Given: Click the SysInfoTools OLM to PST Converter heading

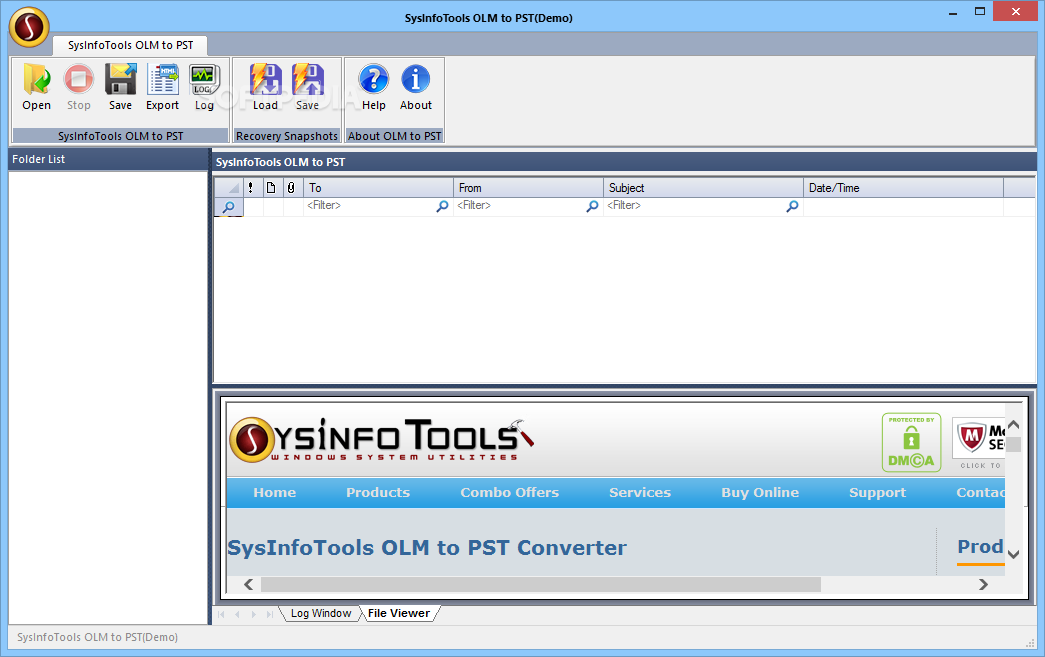Looking at the screenshot, I should (x=427, y=548).
